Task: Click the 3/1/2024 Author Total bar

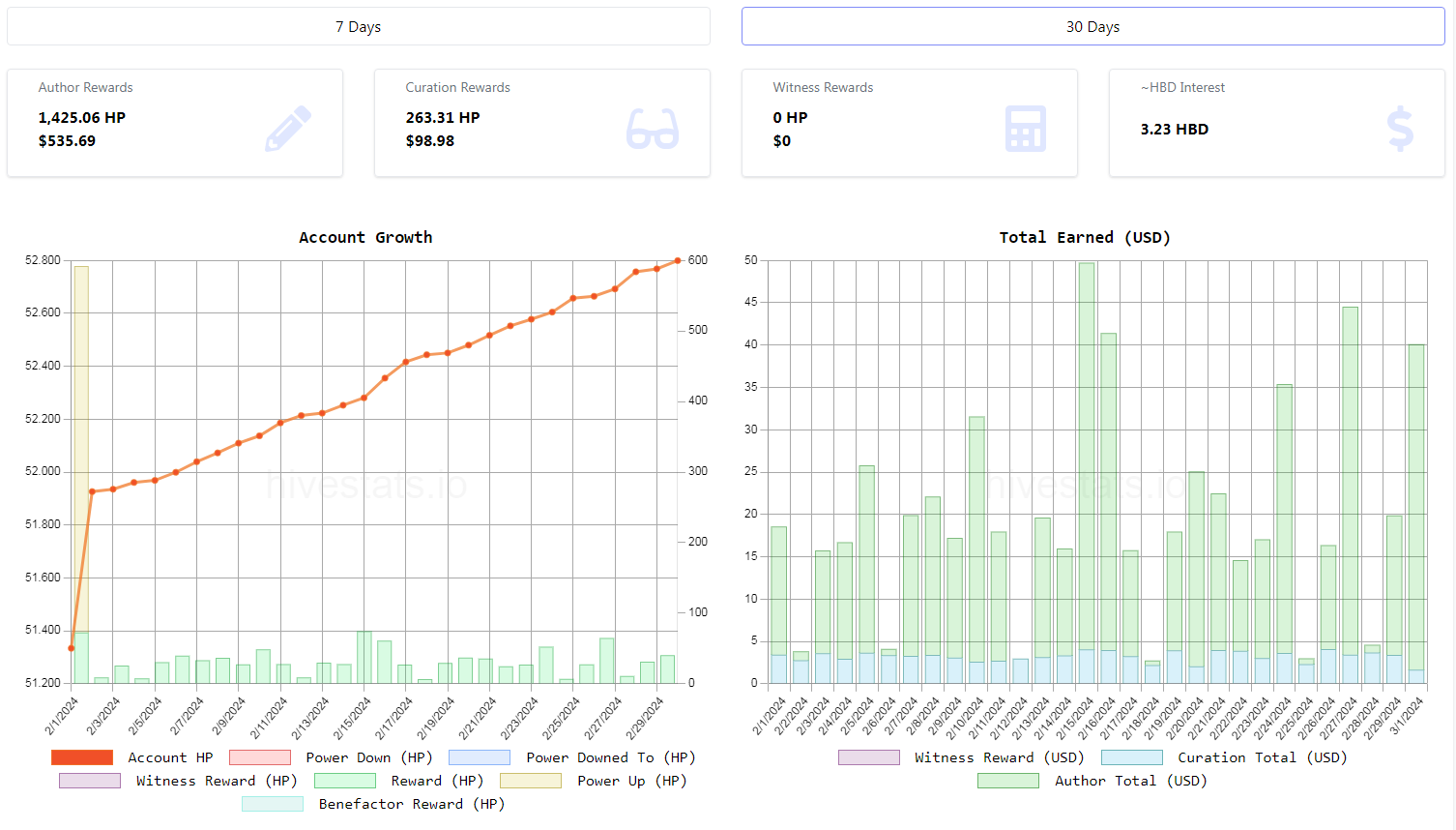Action: point(1416,507)
